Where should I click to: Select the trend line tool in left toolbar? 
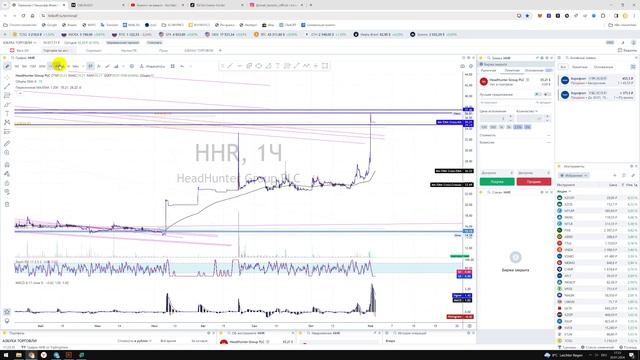click(7, 86)
